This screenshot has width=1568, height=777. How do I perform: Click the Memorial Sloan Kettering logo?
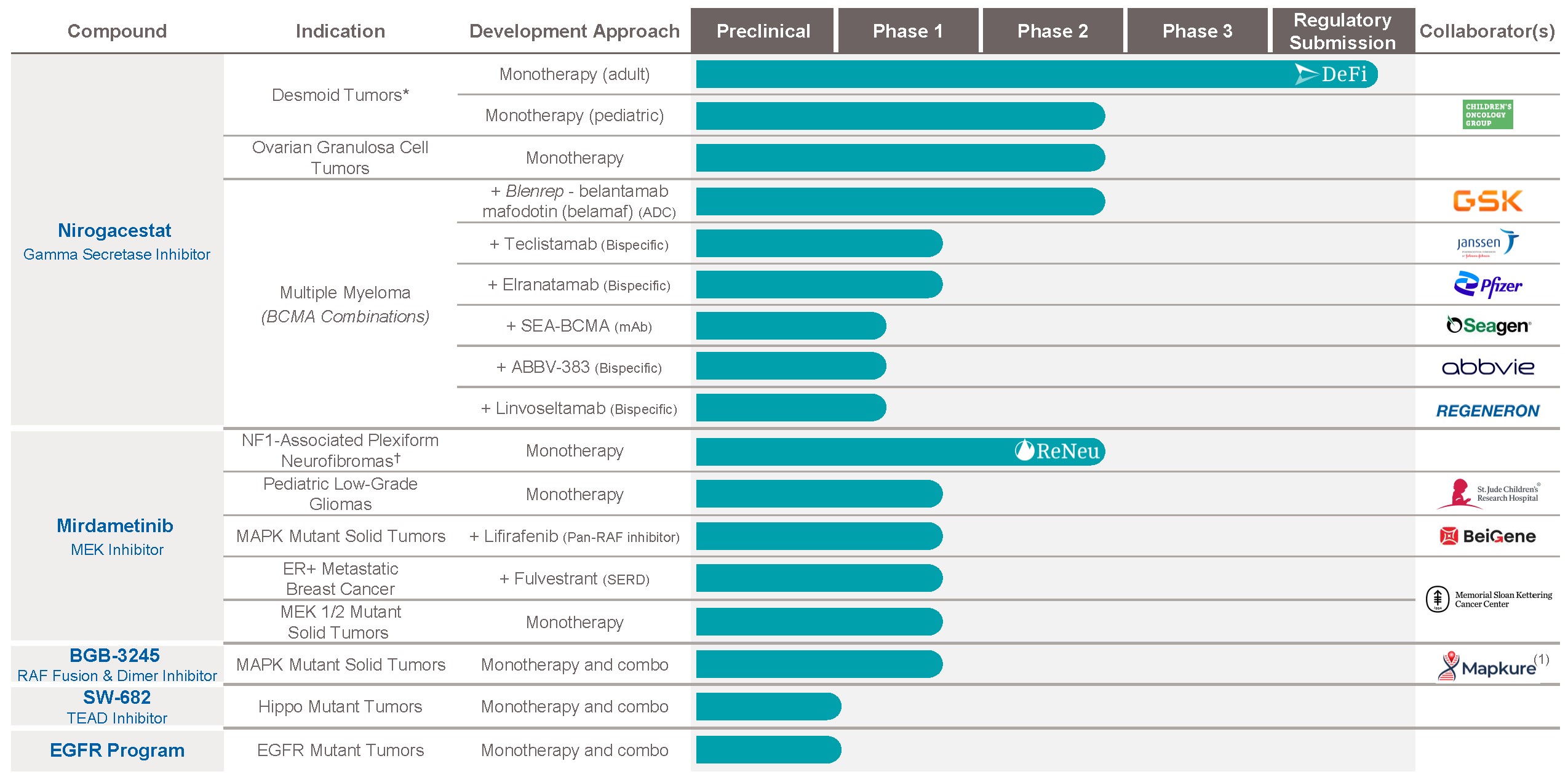click(x=1488, y=599)
